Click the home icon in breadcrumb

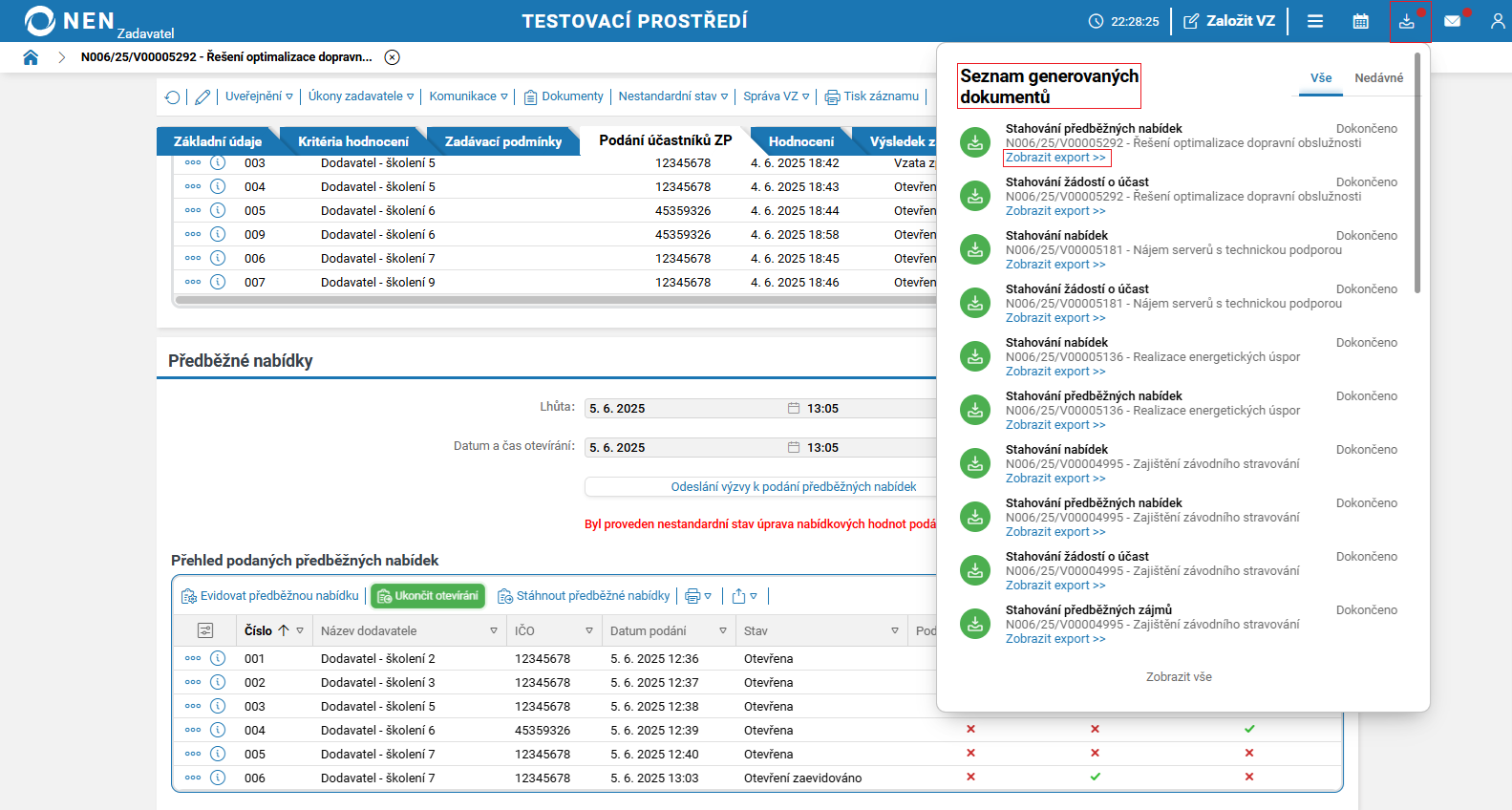click(31, 57)
